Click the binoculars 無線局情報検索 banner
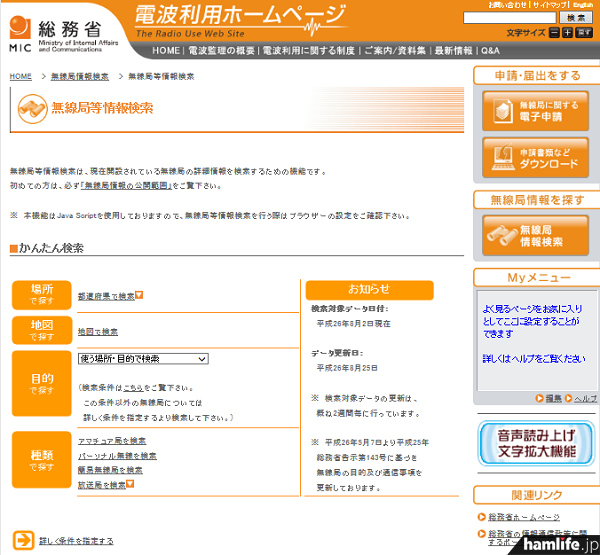Viewport: 600px width, 555px height. point(535,236)
